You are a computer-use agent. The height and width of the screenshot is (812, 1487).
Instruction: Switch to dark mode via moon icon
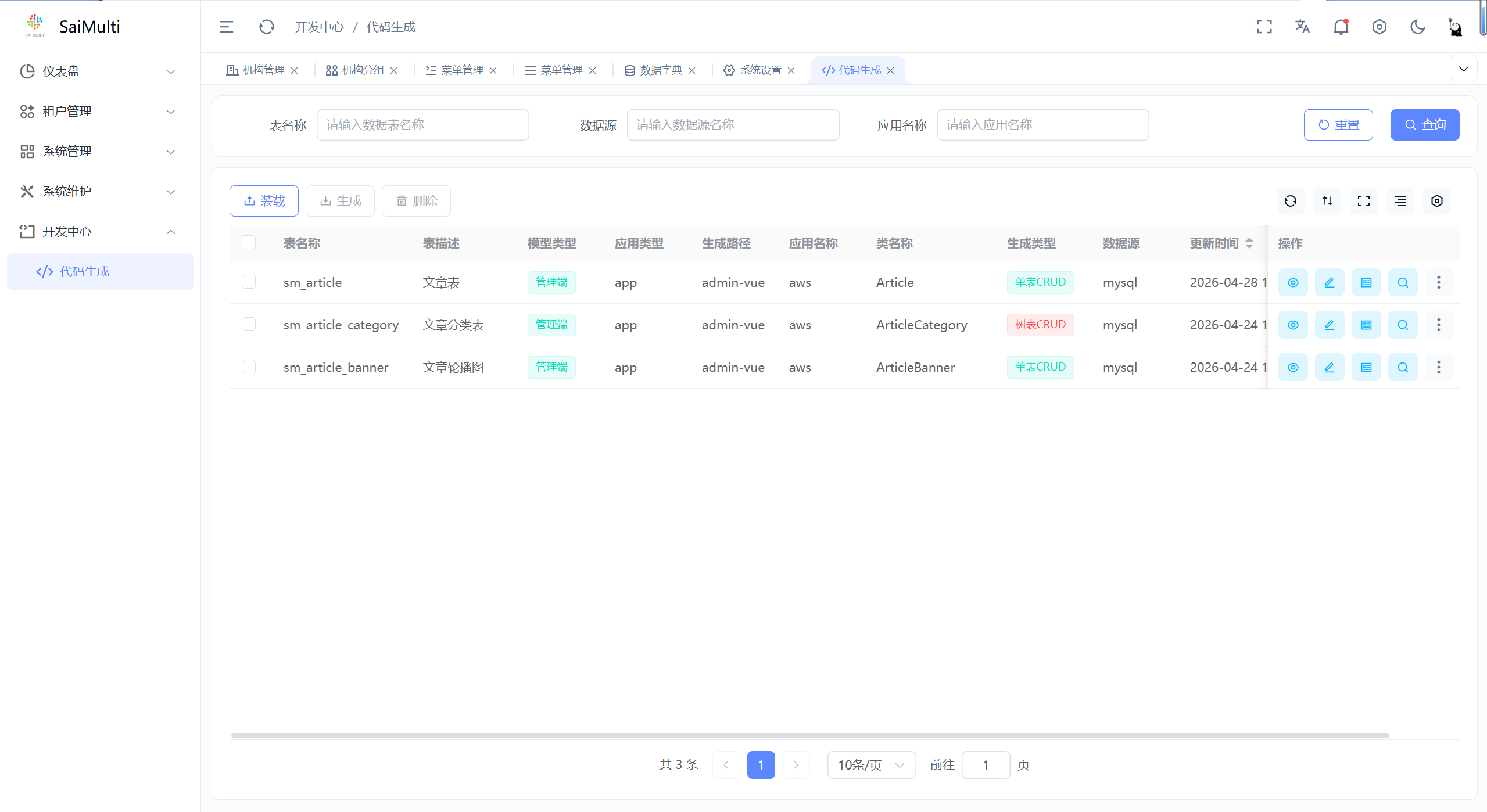(x=1417, y=27)
